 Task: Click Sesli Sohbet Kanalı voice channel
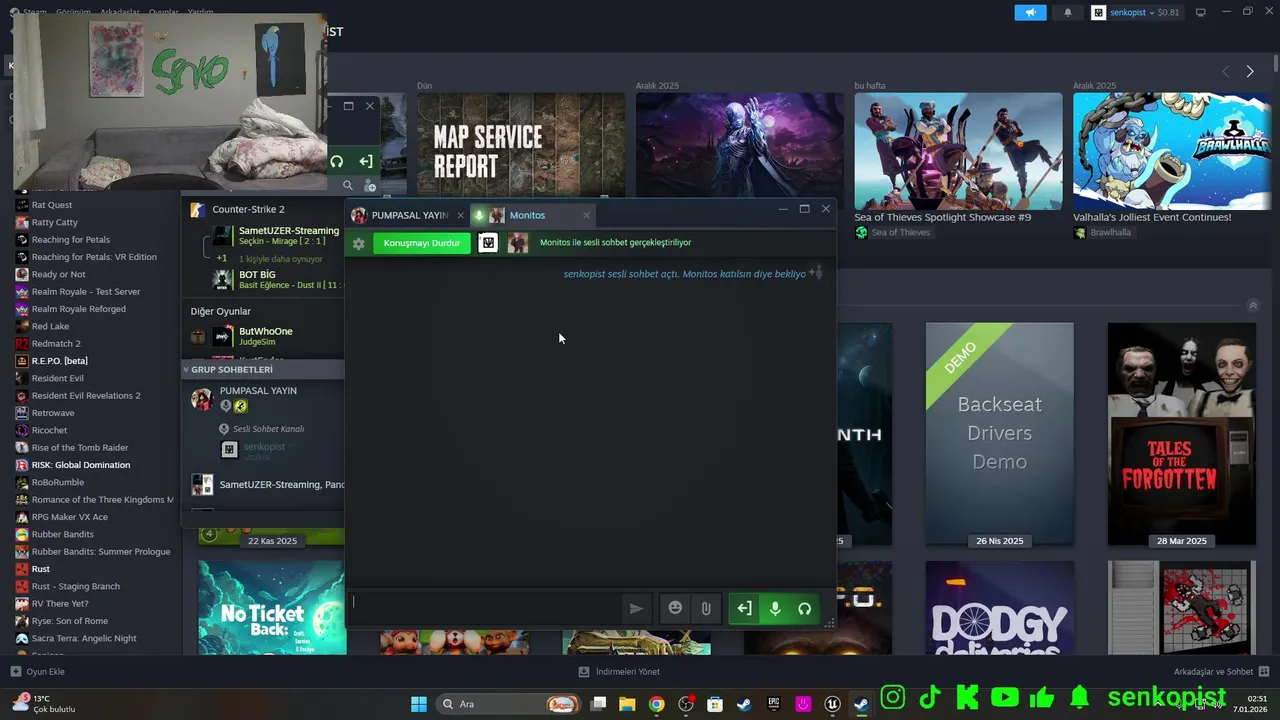[268, 429]
